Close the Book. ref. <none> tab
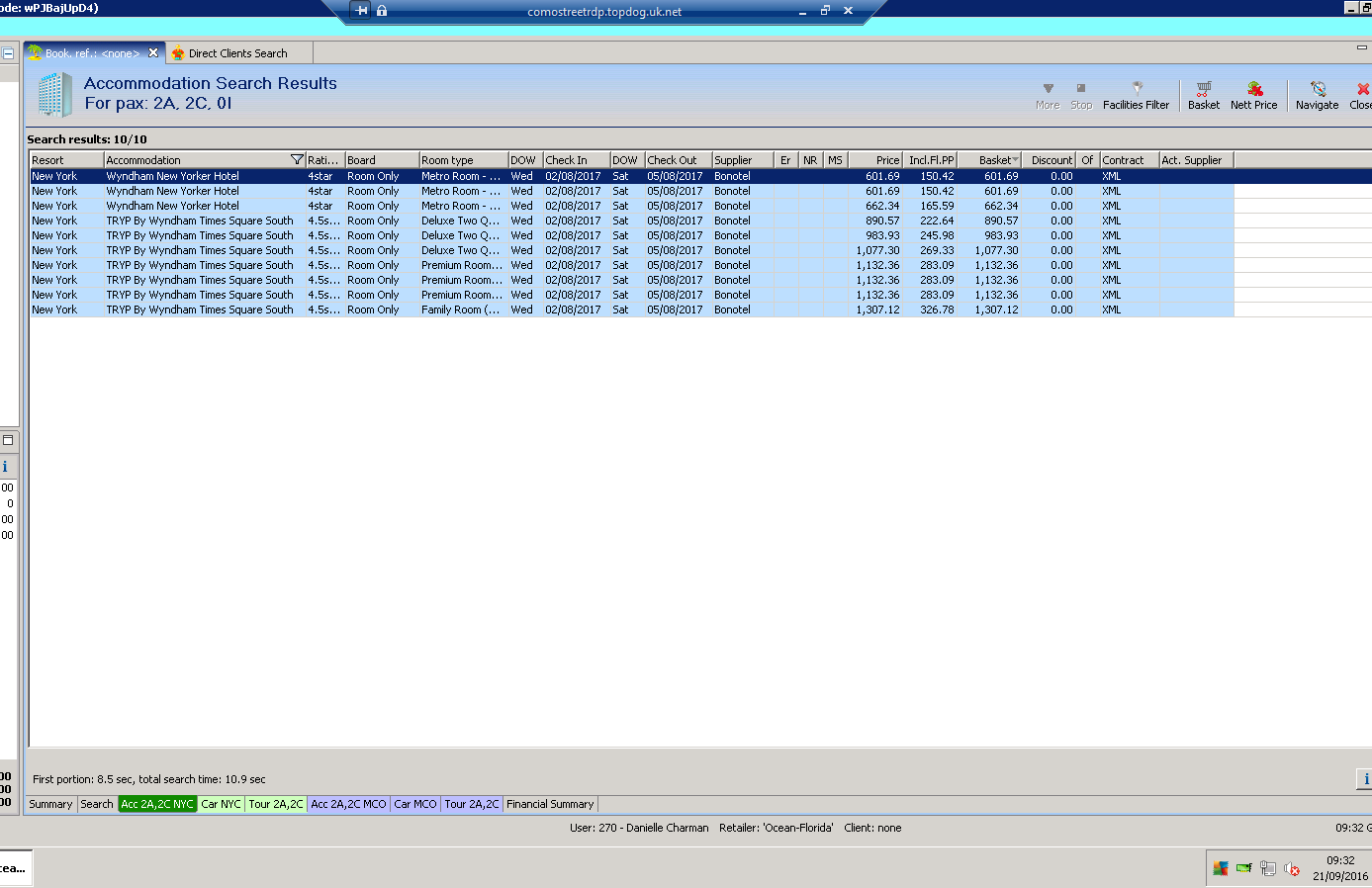This screenshot has width=1372, height=888. pos(153,53)
